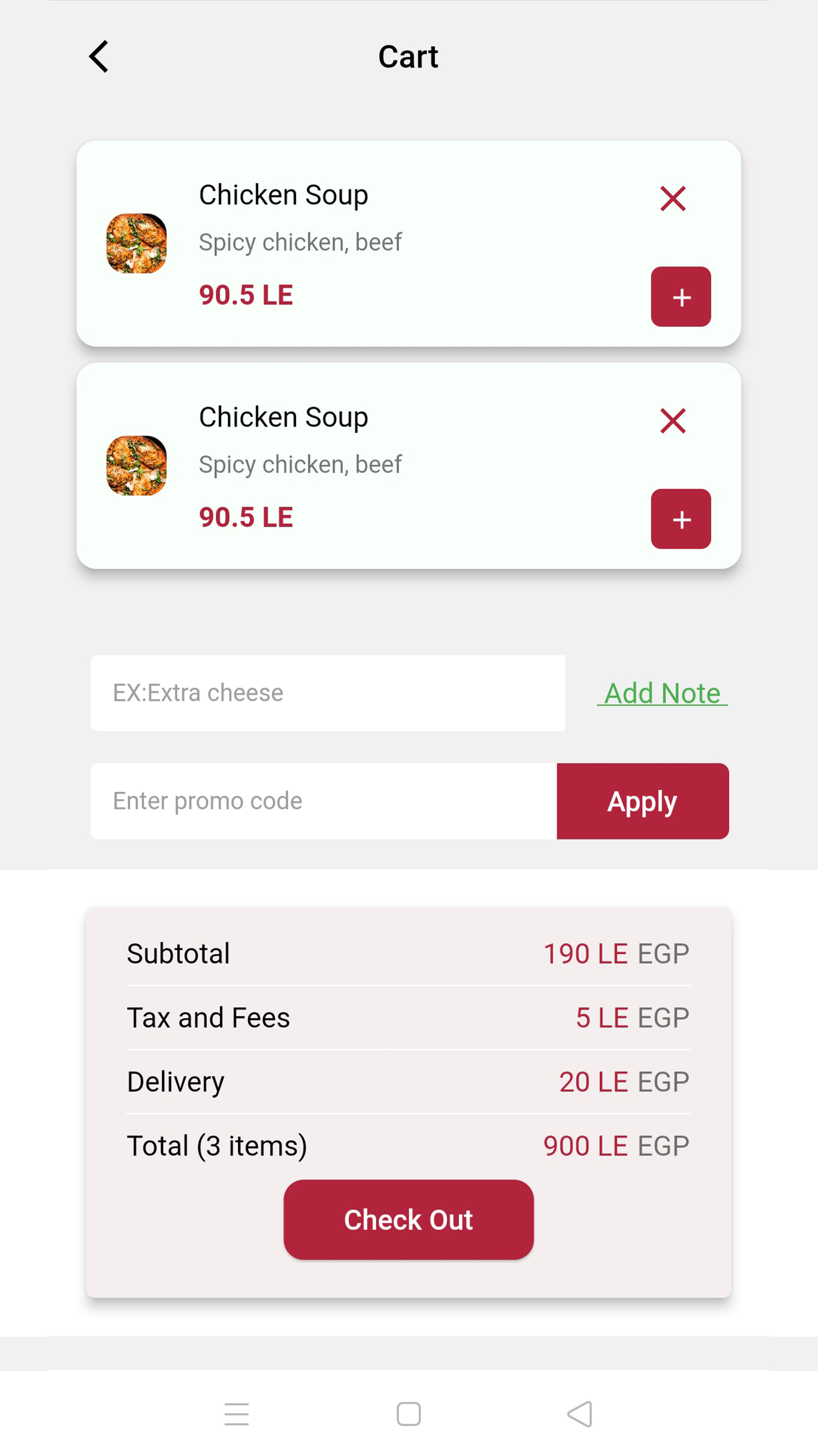Focus the Extra cheese note field
Viewport: 818px width, 1456px height.
[327, 693]
